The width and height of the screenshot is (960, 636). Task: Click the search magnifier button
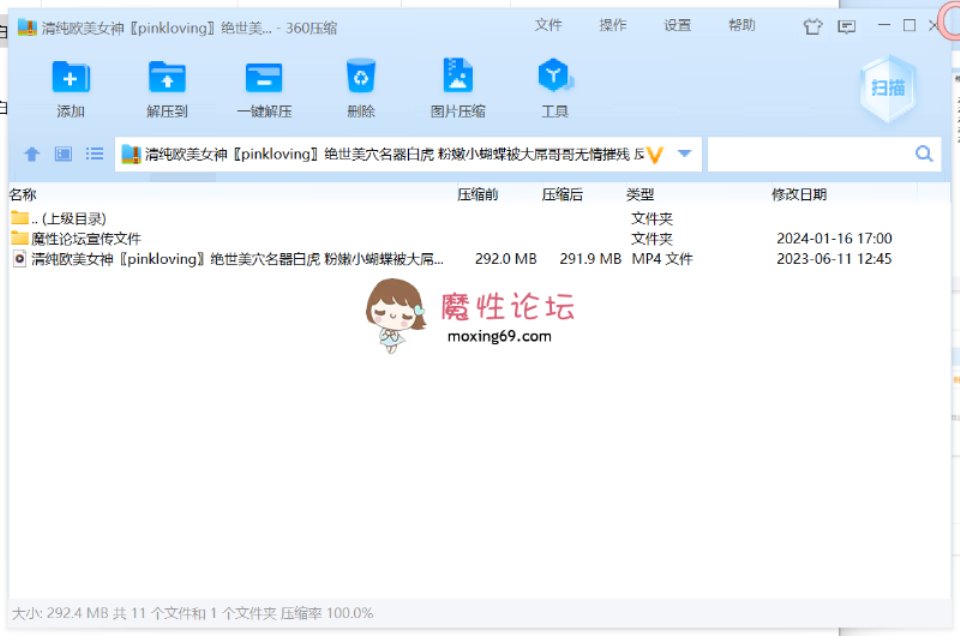[924, 154]
